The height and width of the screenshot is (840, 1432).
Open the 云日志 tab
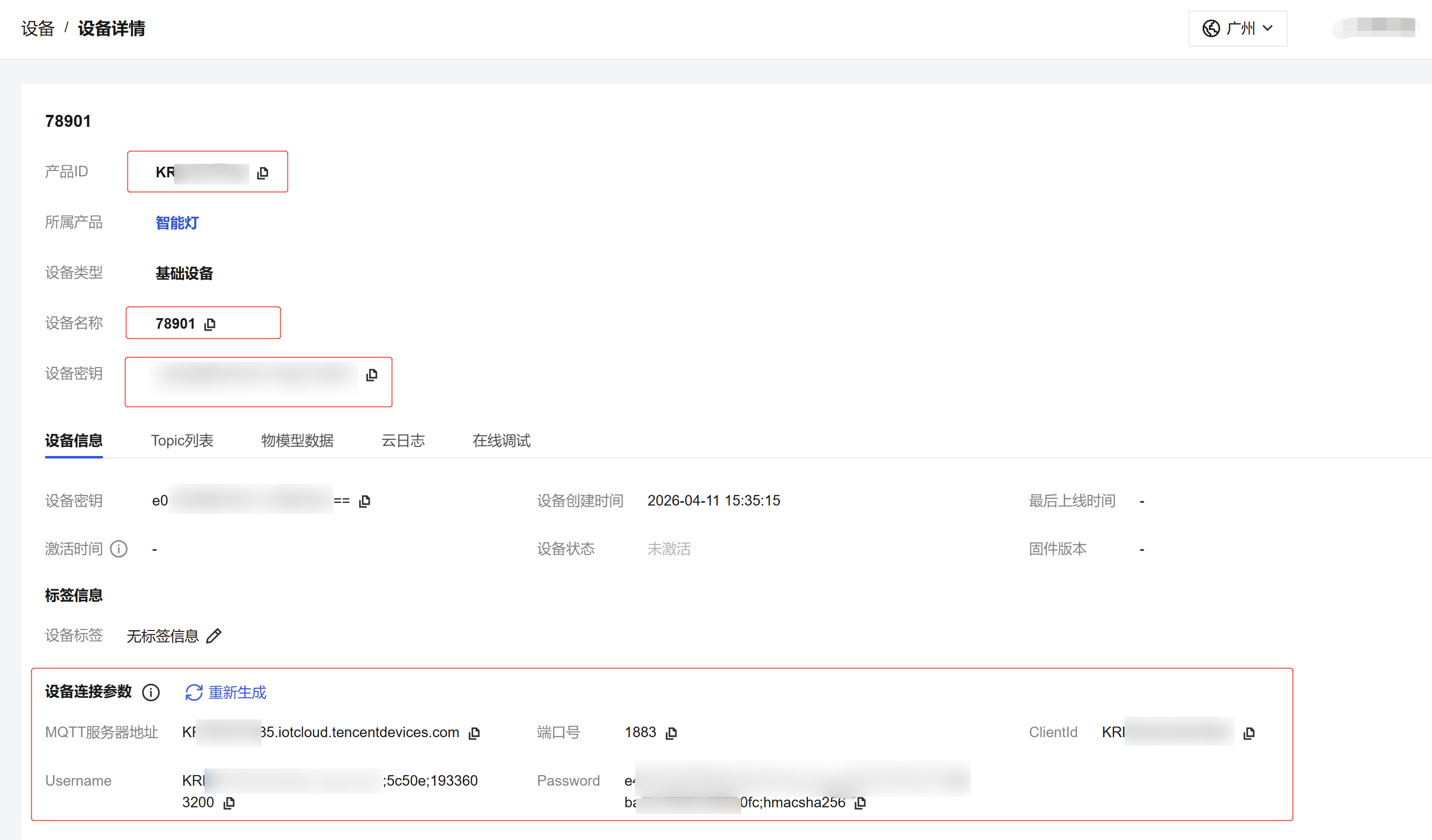coord(403,440)
